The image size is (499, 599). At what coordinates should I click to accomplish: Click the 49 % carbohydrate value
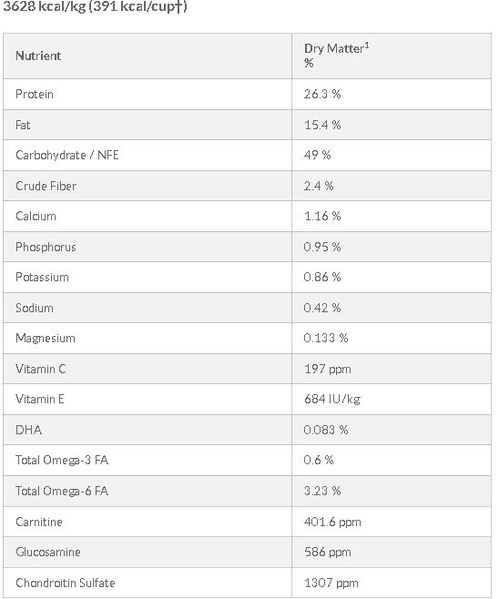pos(317,155)
